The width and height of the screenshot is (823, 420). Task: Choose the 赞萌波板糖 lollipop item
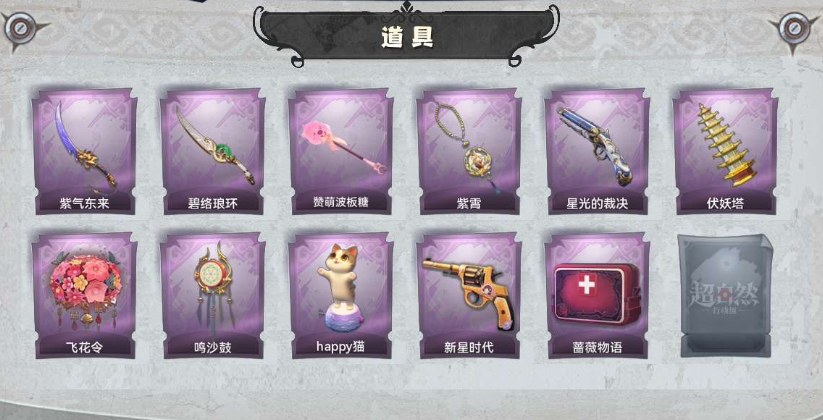(341, 151)
